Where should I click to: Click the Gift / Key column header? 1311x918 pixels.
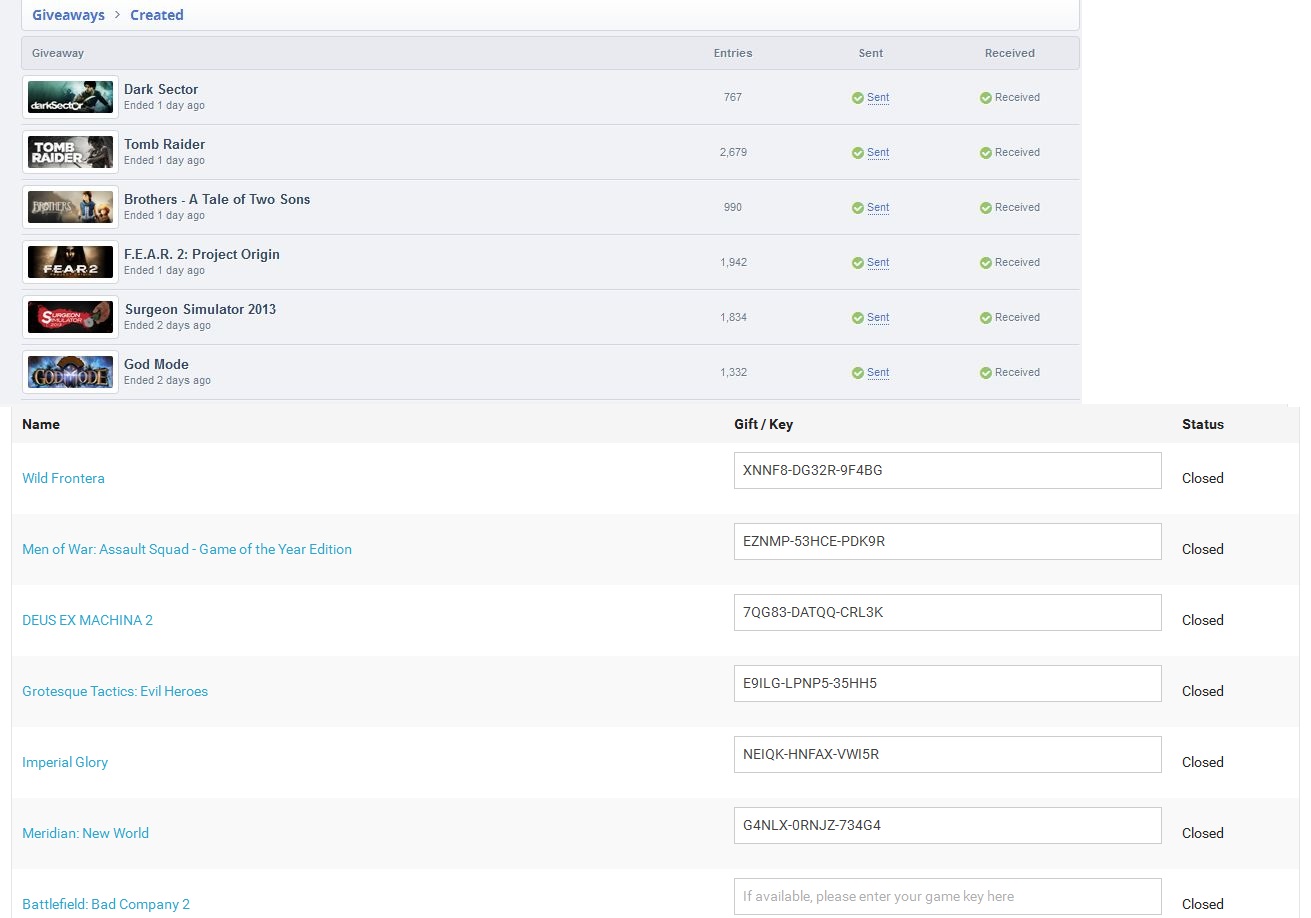(x=763, y=424)
